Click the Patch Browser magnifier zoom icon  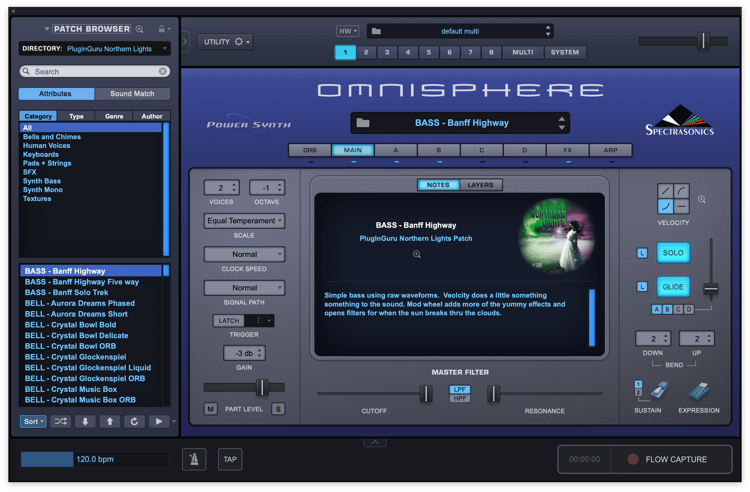(139, 29)
